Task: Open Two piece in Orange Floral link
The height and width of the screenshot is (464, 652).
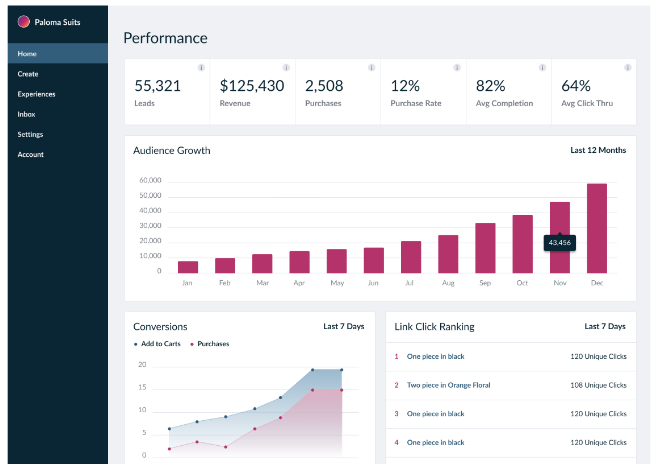Action: pos(448,385)
